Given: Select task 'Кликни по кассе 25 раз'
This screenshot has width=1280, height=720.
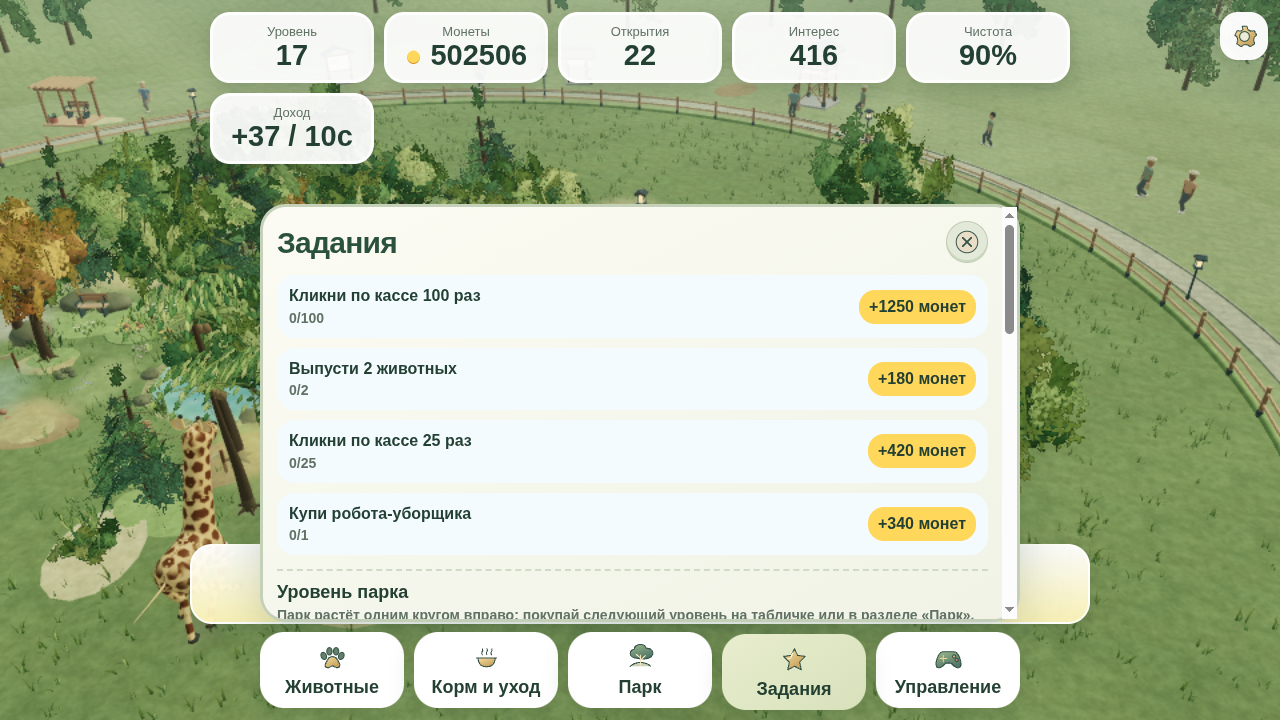Looking at the screenshot, I should coord(632,451).
